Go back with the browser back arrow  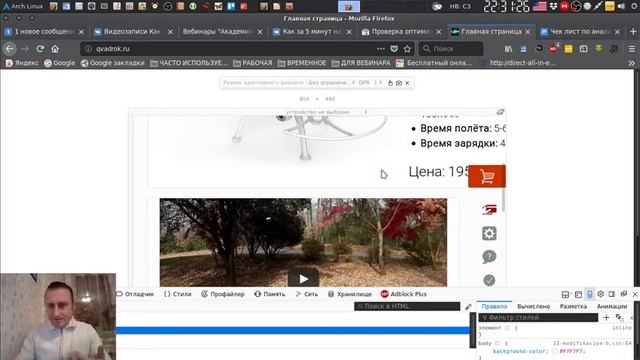pos(10,49)
